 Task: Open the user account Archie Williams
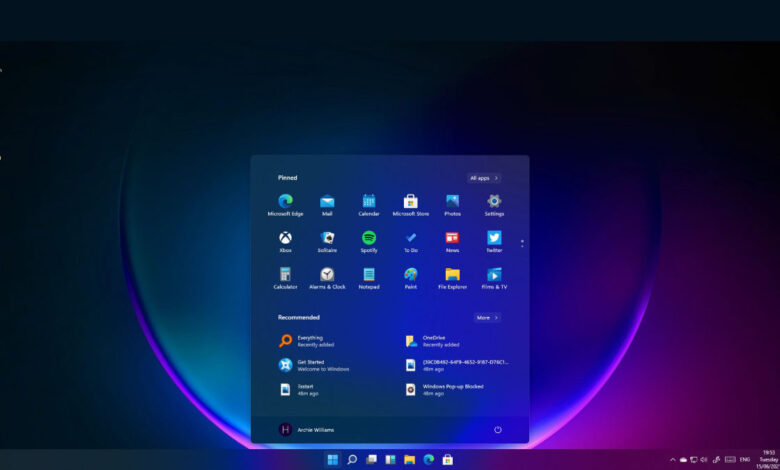pyautogui.click(x=306, y=430)
